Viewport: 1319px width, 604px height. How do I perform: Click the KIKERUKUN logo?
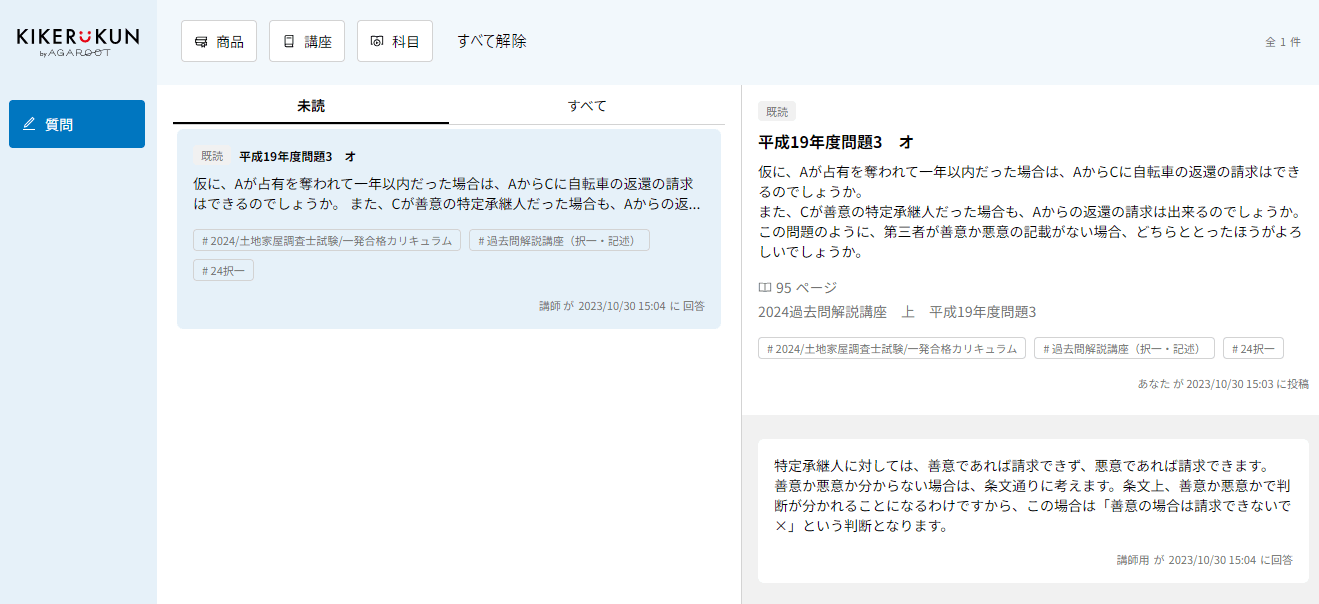click(x=78, y=41)
